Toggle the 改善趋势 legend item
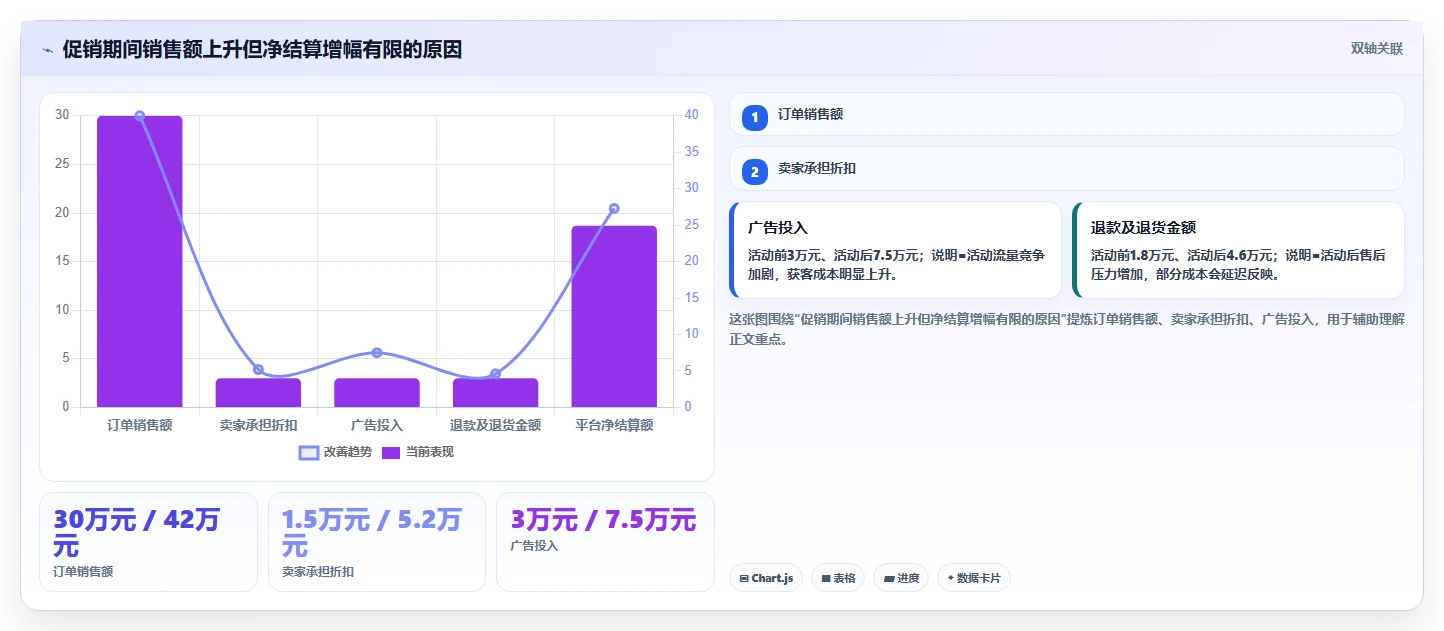This screenshot has height=631, width=1444. tap(335, 452)
